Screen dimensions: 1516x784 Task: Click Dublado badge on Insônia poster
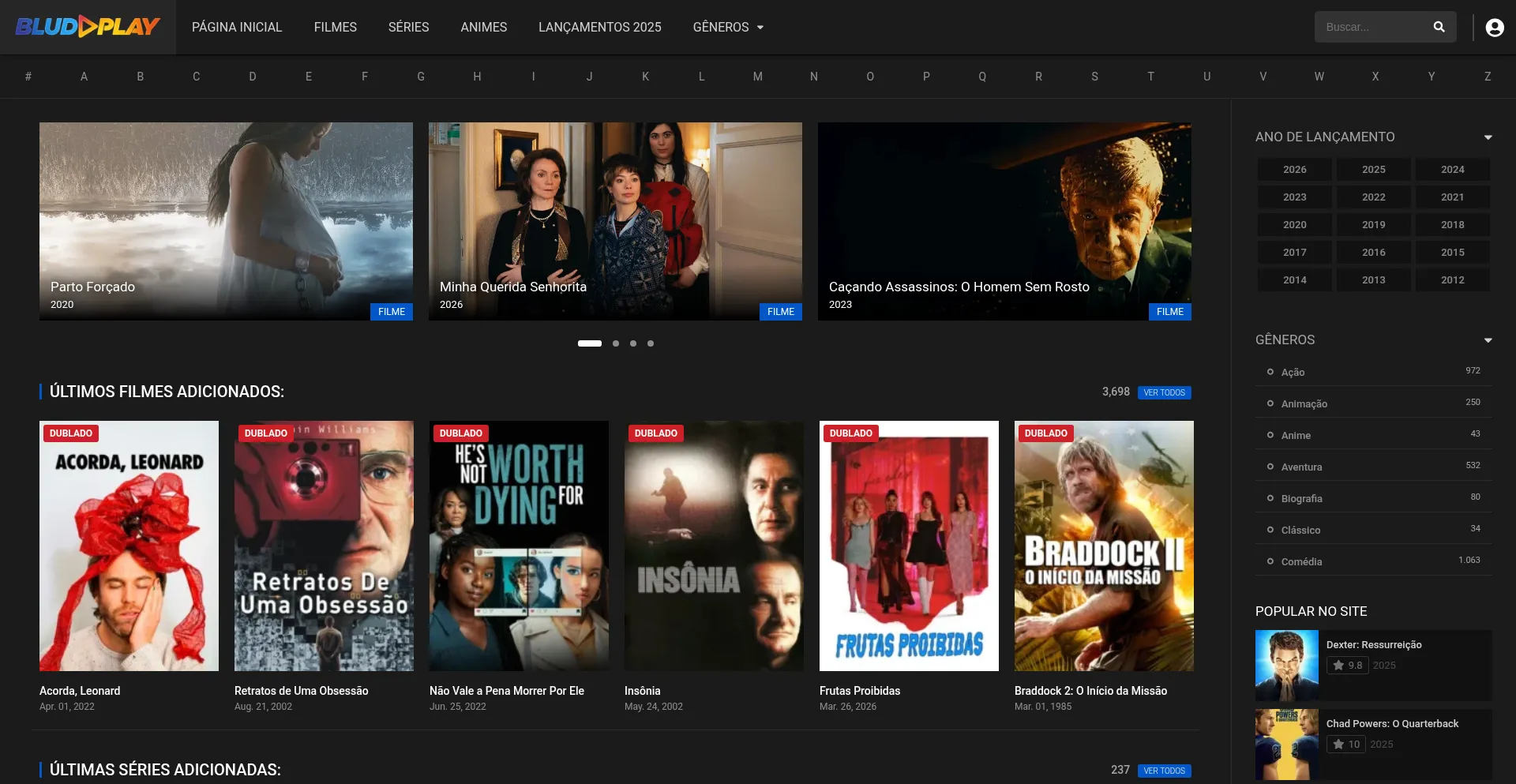pyautogui.click(x=656, y=433)
